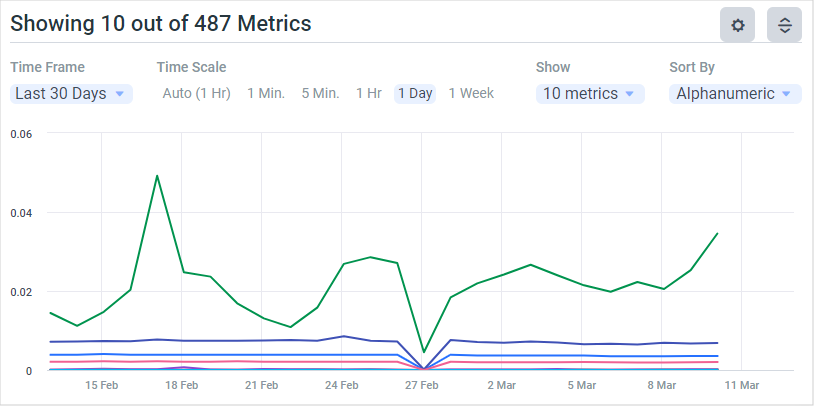814x406 pixels.
Task: Click the '8 Mar' x-axis label
Action: [x=662, y=385]
